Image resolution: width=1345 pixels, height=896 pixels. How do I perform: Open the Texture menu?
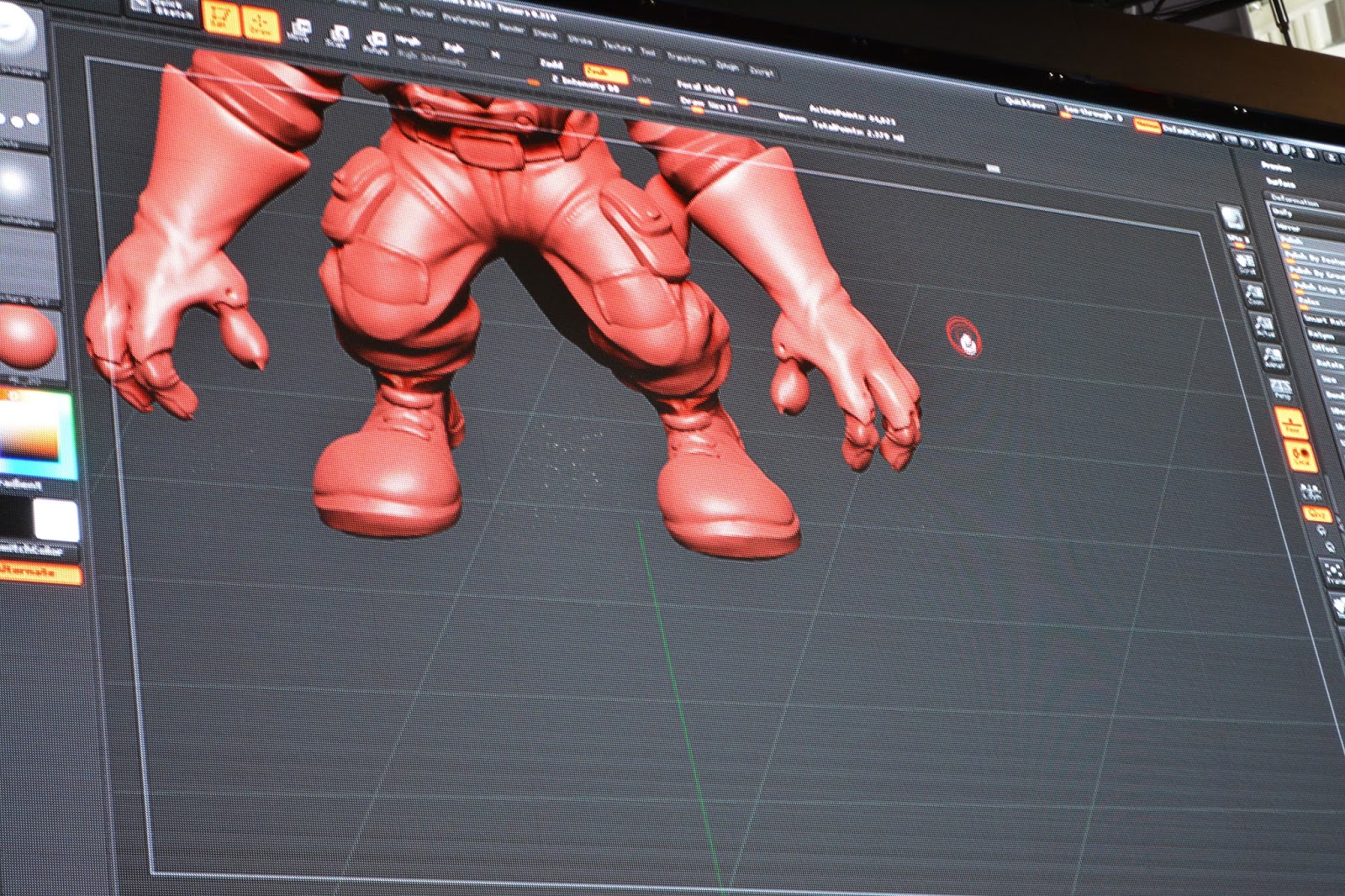(618, 46)
